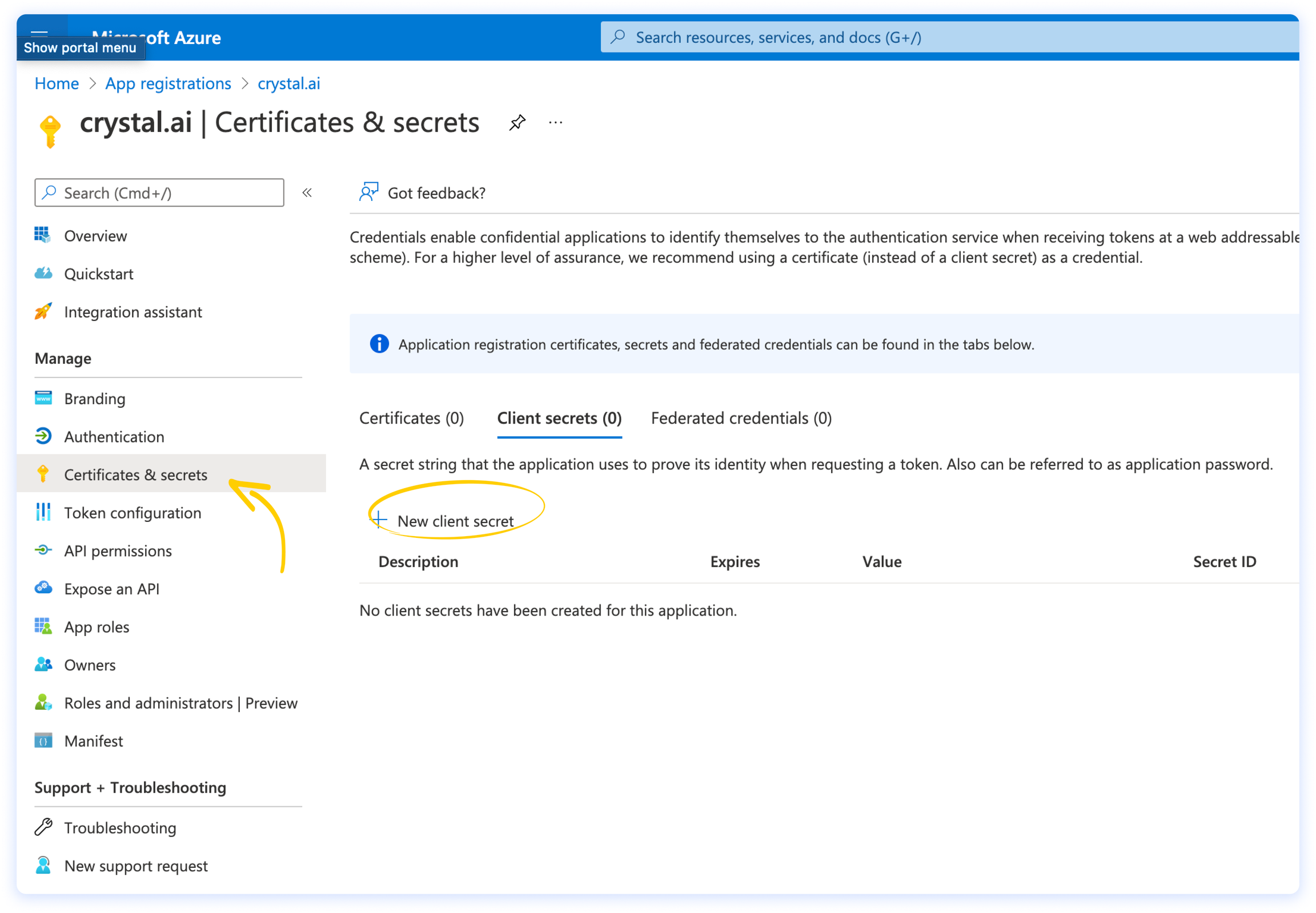Switch to Federated credentials (0) tab
Image resolution: width=1316 pixels, height=913 pixels.
pos(741,418)
